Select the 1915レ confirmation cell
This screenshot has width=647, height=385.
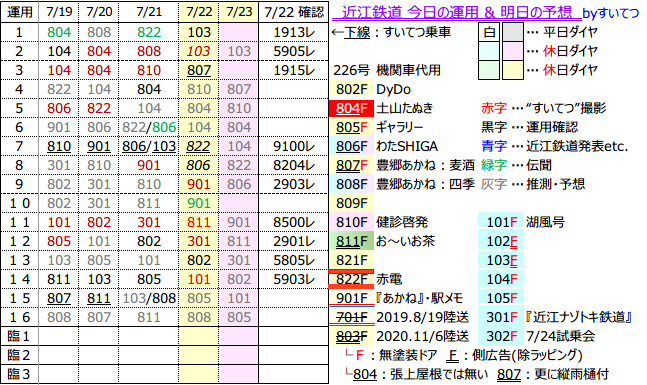point(294,70)
